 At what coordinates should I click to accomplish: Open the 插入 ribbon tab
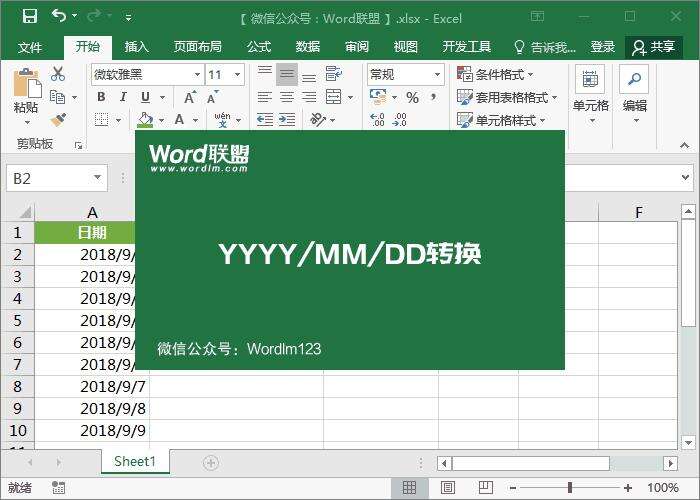pos(137,47)
